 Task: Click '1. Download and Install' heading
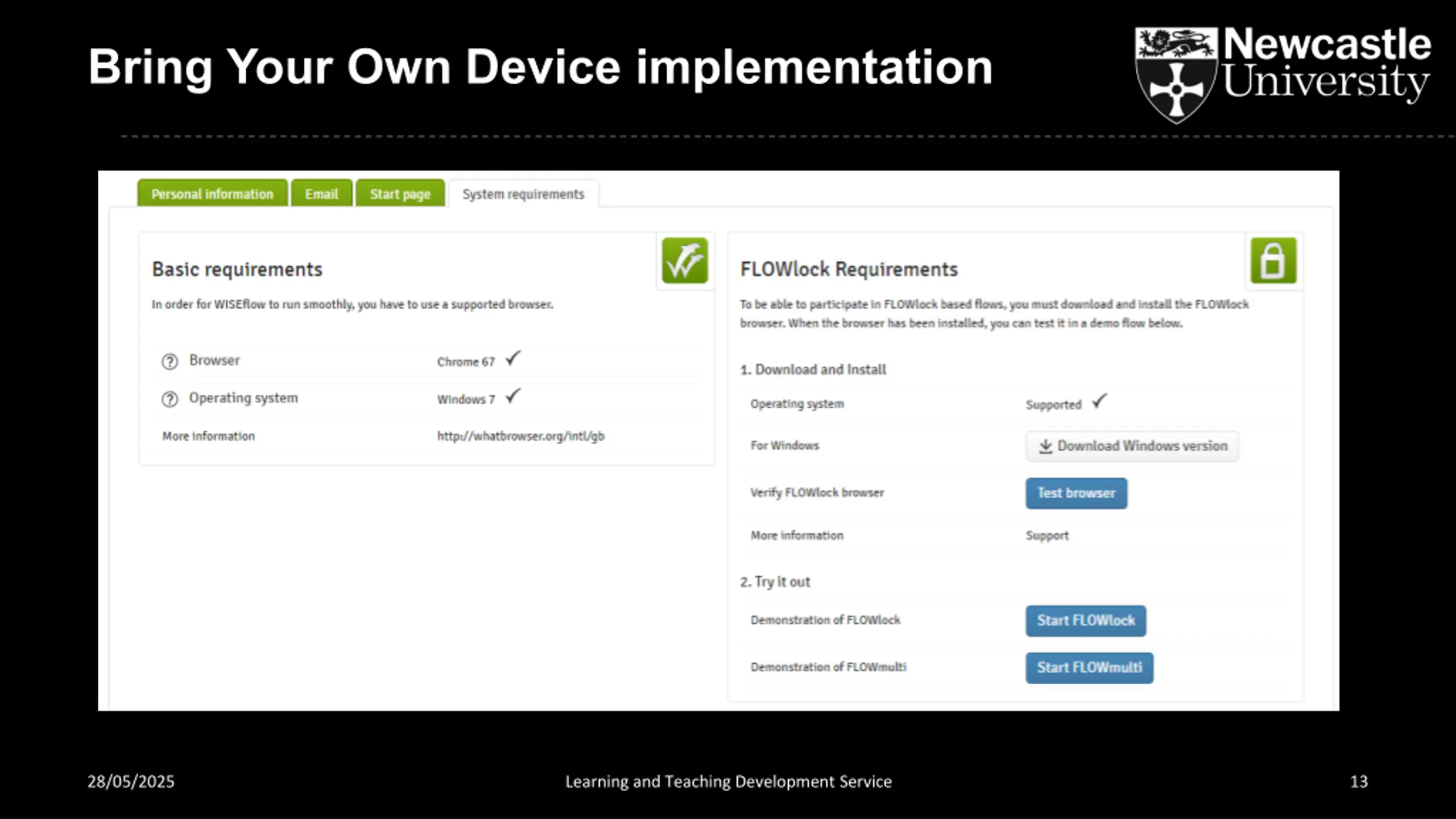(x=813, y=370)
